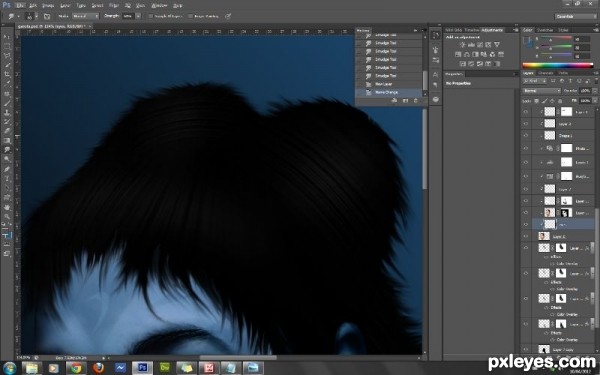Lock transparent pixels in Layers panel
The width and height of the screenshot is (600, 375).
pos(536,101)
